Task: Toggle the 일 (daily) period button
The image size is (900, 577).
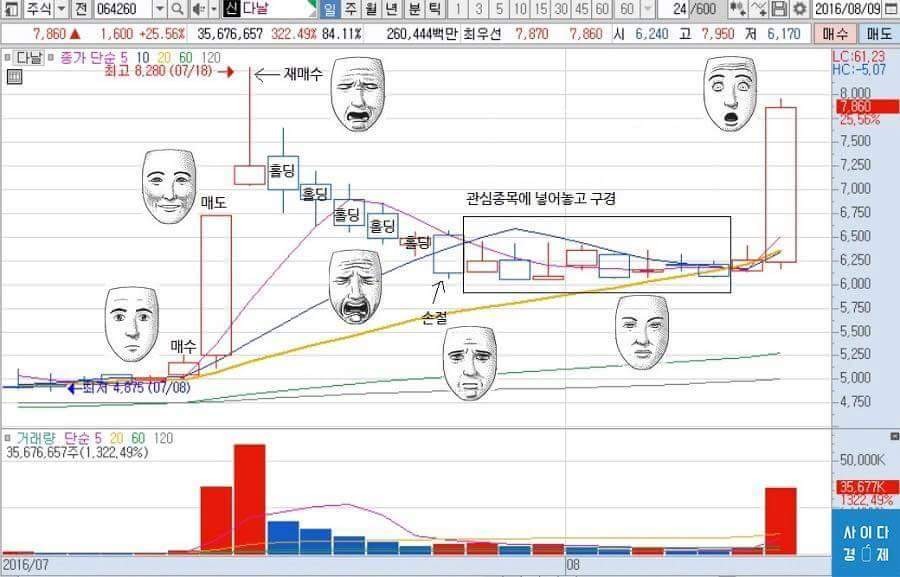Action: click(329, 9)
